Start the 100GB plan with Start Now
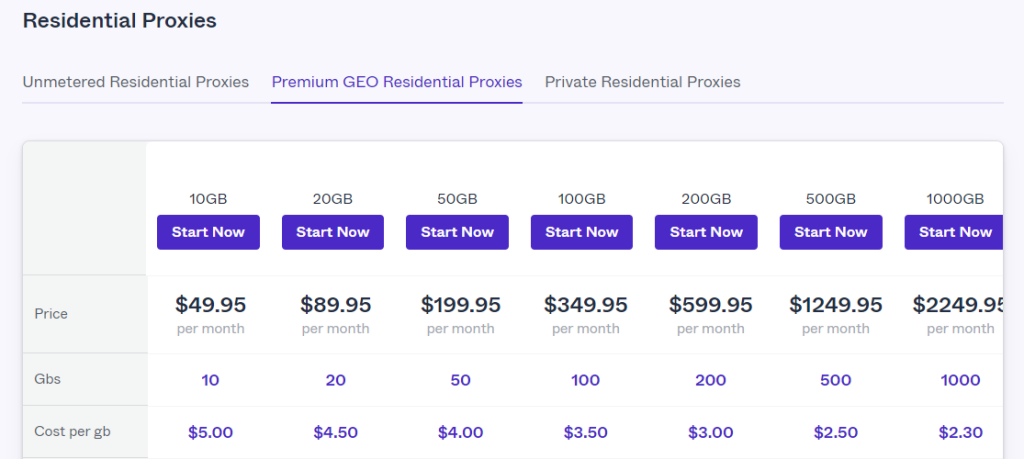The image size is (1024, 459). (582, 232)
